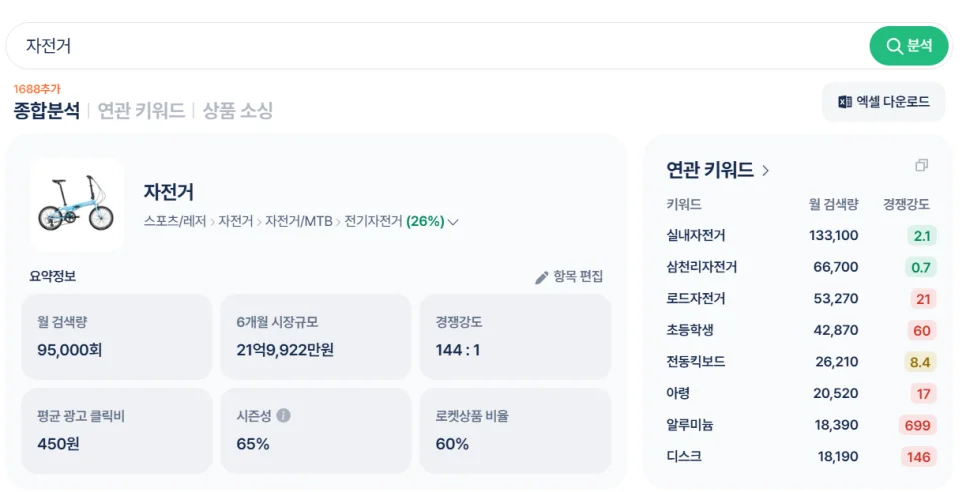Viewport: 966px width, 492px height.
Task: Select the 종합분석 tab
Action: 46,111
